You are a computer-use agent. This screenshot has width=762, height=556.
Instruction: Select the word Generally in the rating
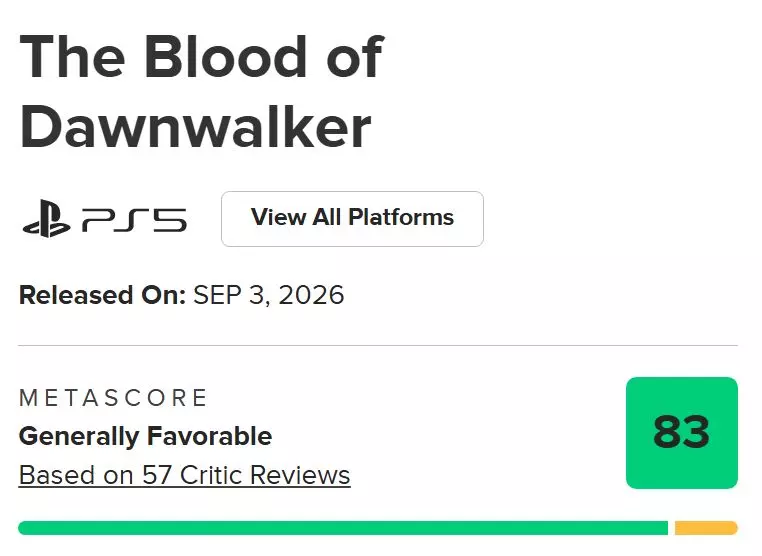[x=79, y=436]
